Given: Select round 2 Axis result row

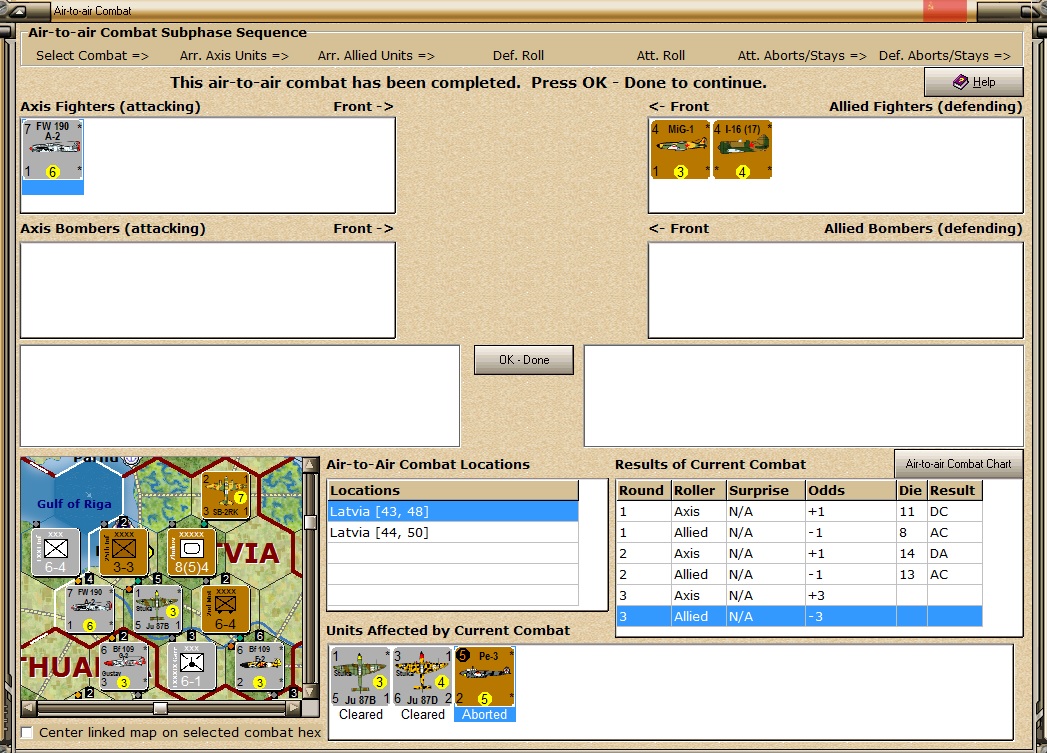Looking at the screenshot, I should [799, 553].
